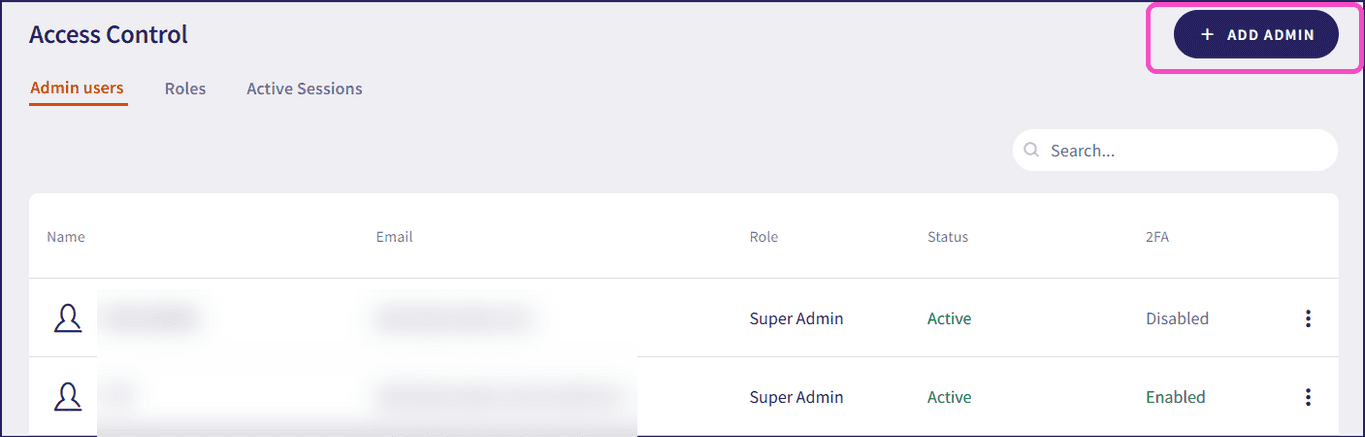Image resolution: width=1365 pixels, height=437 pixels.
Task: Open the three-dot menu for the 2FA Enabled admin
Action: pyautogui.click(x=1308, y=397)
